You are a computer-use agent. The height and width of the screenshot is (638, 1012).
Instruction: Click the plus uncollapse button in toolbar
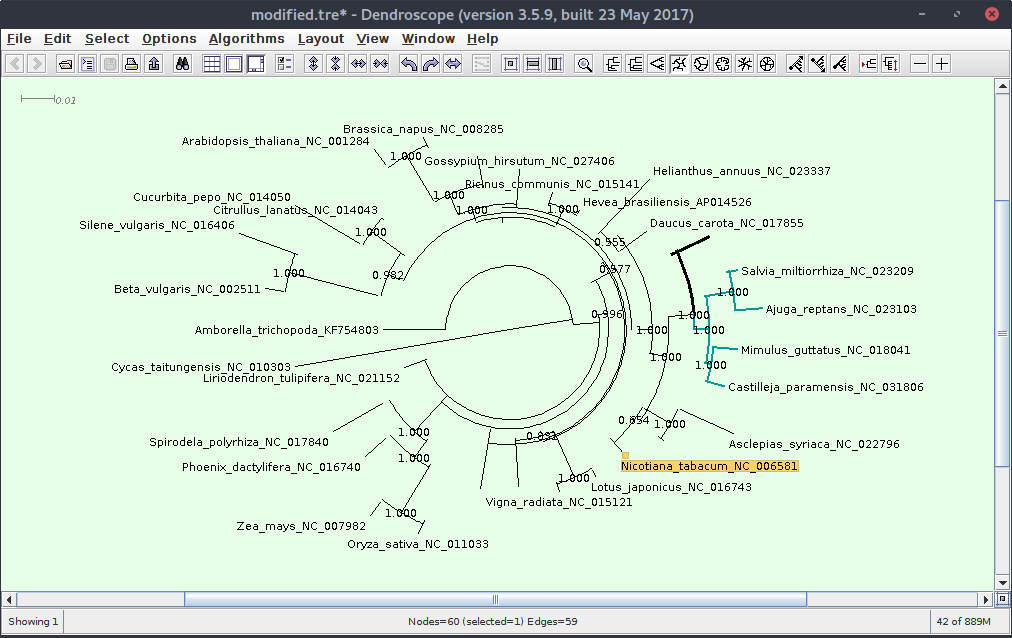click(941, 64)
